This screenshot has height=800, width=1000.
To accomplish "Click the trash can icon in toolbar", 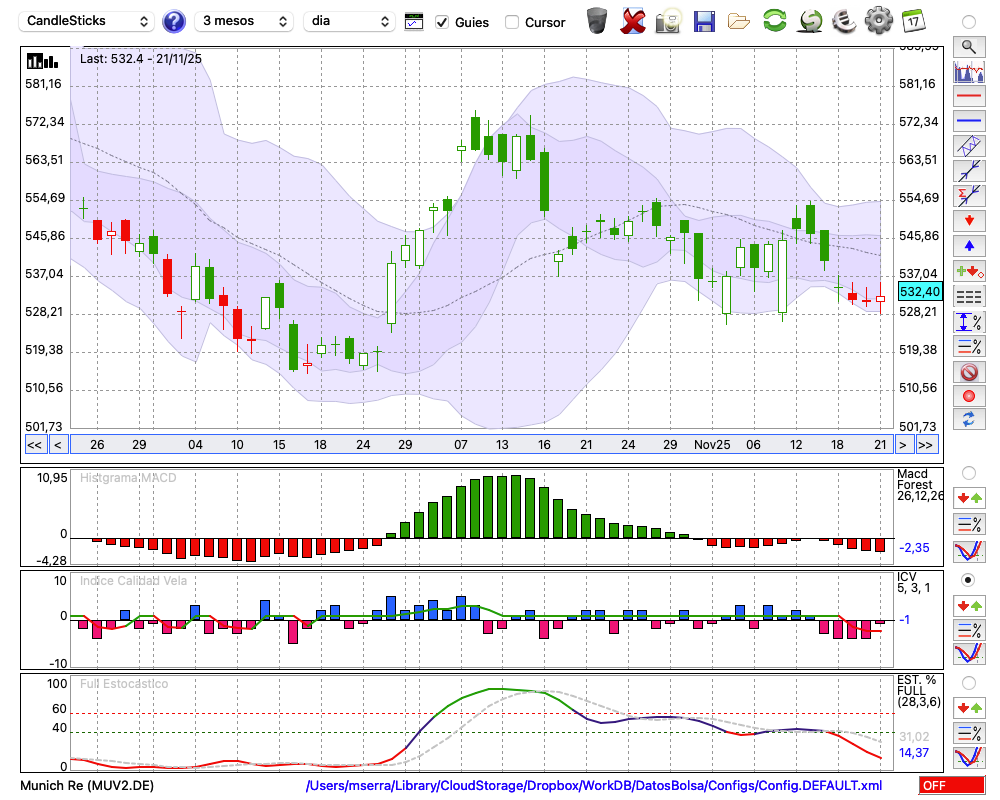I will (597, 20).
